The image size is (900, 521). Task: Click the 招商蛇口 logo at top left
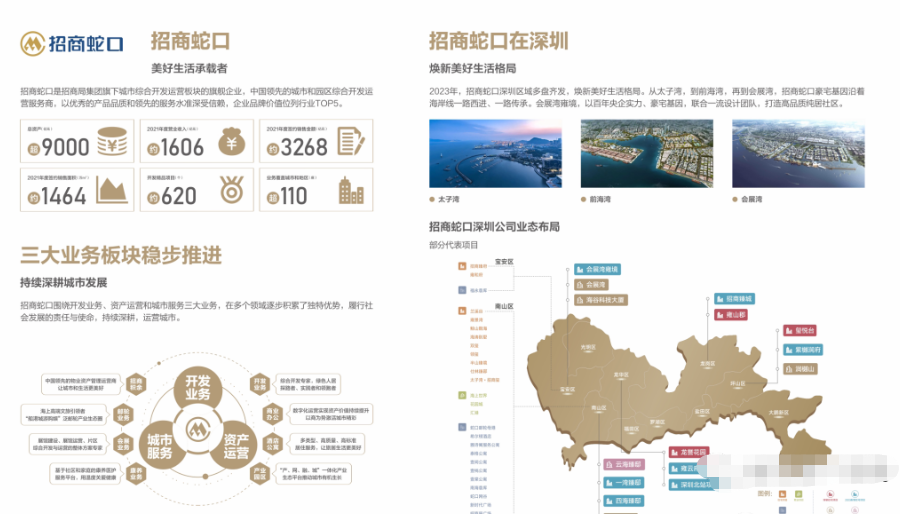pyautogui.click(x=72, y=44)
